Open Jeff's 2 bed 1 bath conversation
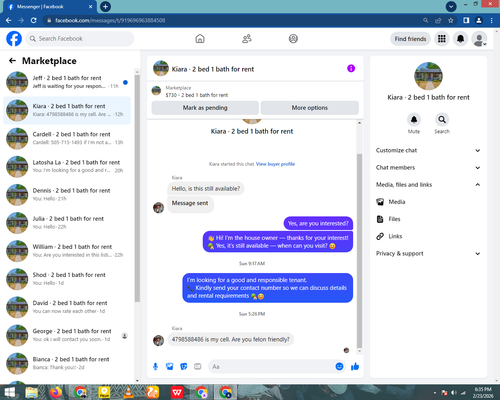Viewport: 500px width, 400px height. click(x=67, y=82)
